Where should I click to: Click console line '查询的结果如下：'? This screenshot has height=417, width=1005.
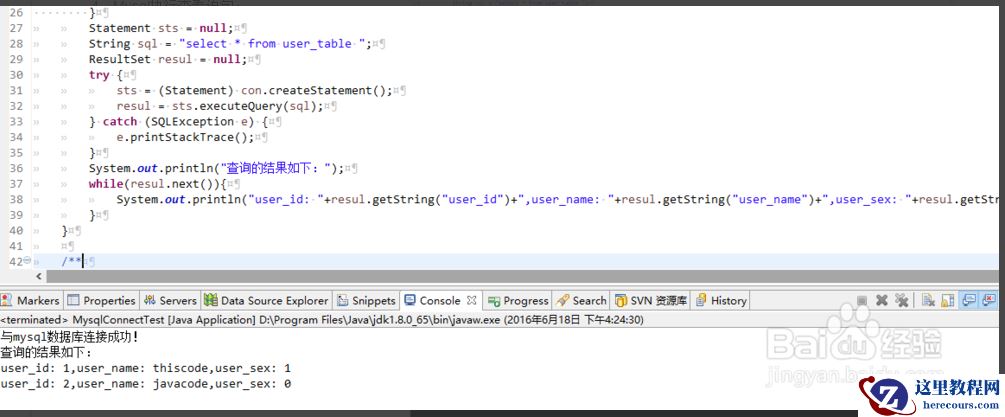click(47, 352)
